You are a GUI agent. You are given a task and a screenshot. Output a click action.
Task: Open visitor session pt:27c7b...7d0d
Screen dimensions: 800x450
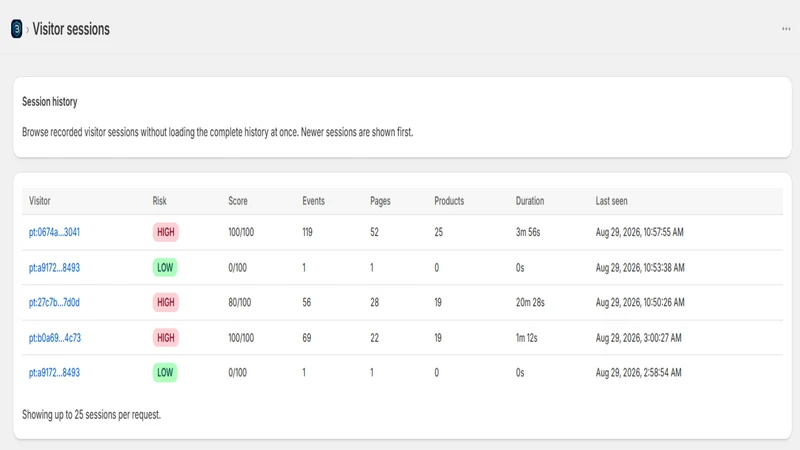click(54, 303)
